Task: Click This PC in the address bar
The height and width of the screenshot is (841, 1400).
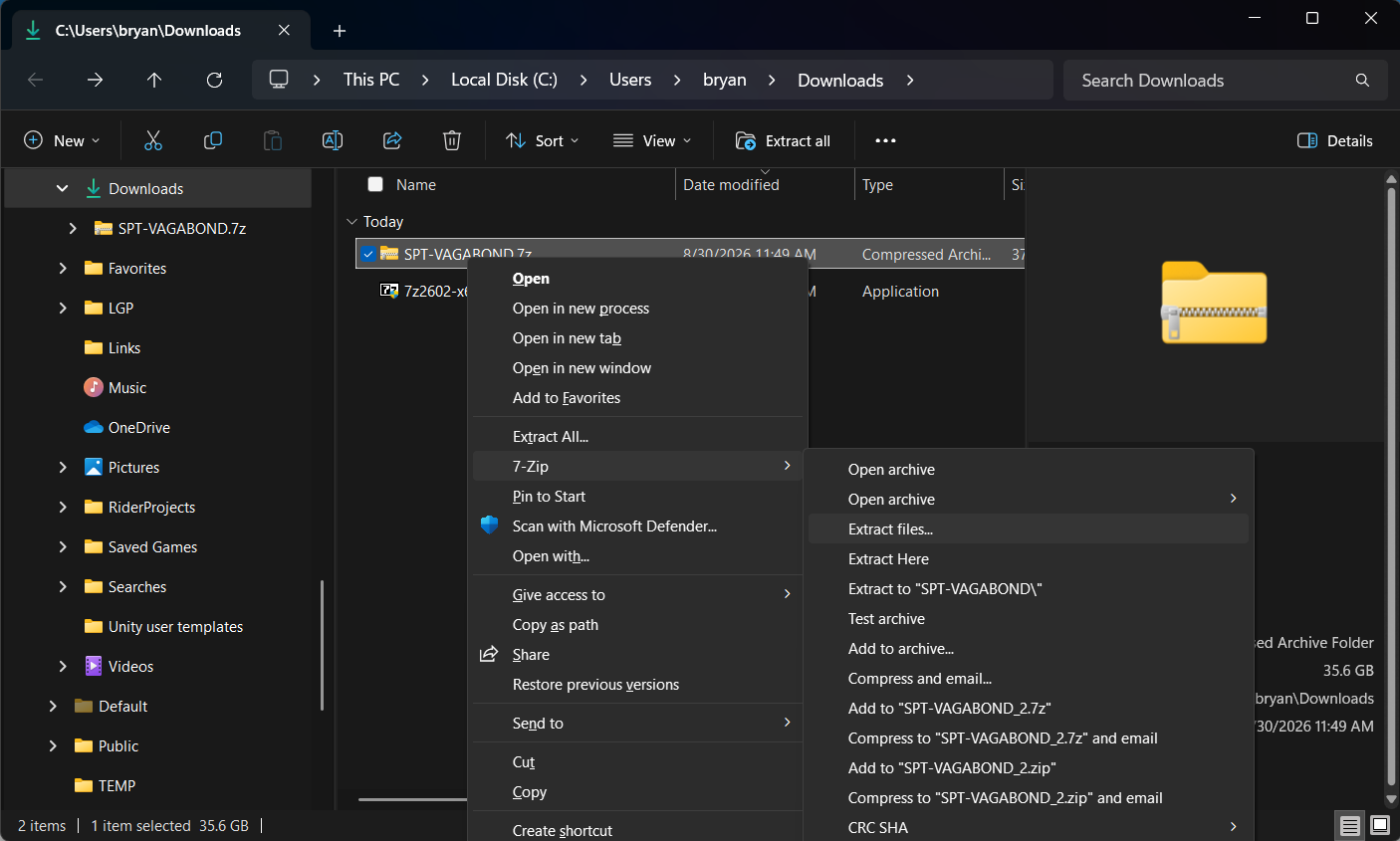Action: [371, 80]
